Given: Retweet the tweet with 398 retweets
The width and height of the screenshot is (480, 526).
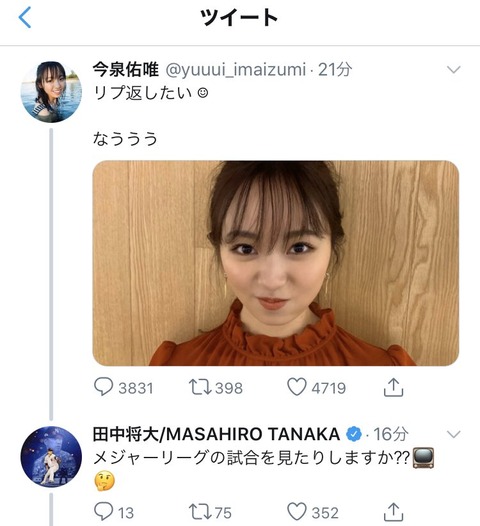Looking at the screenshot, I should 216,388.
